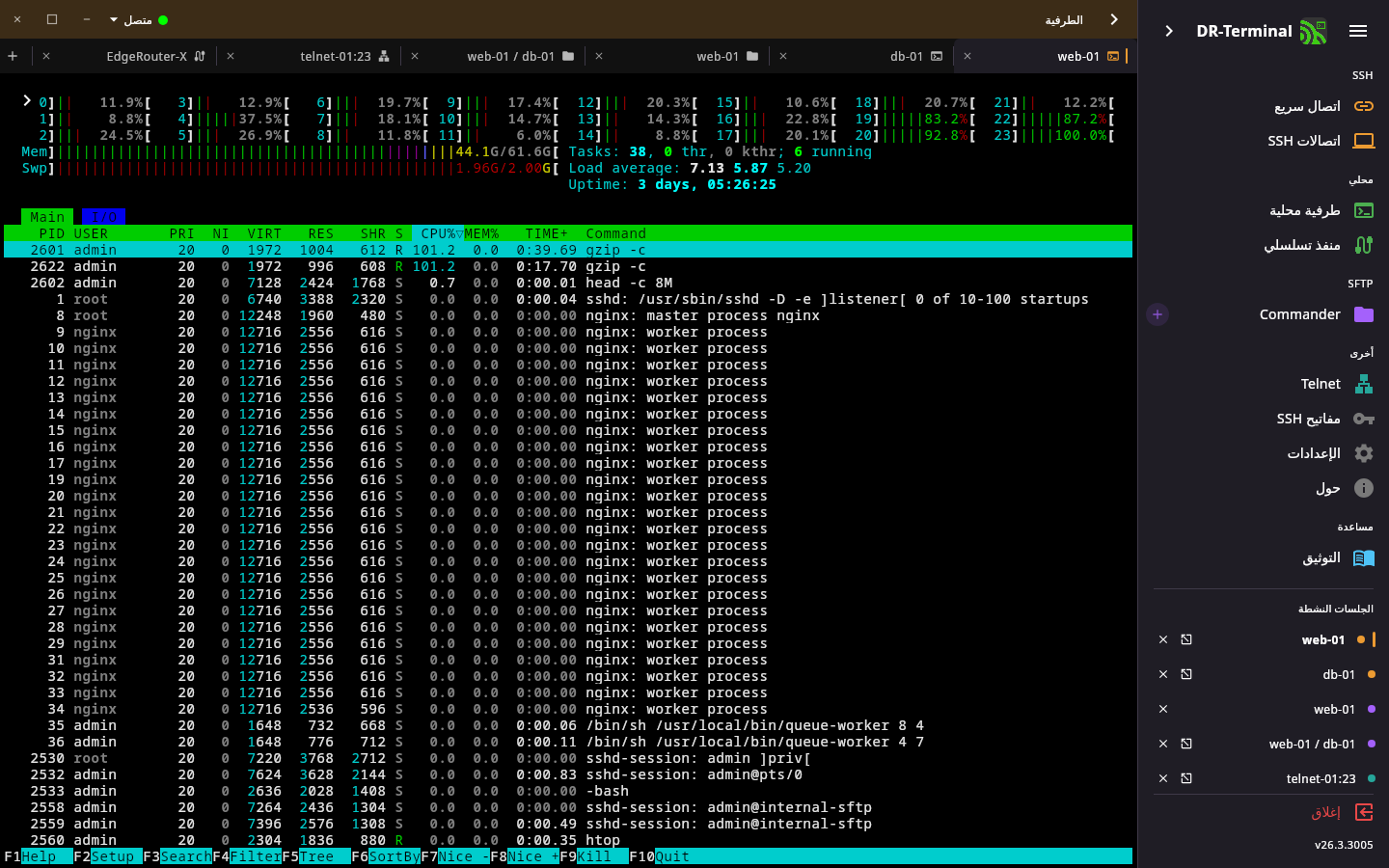Click F1 Help in htop footer
Image resolution: width=1389 pixels, height=868 pixels.
[x=30, y=856]
